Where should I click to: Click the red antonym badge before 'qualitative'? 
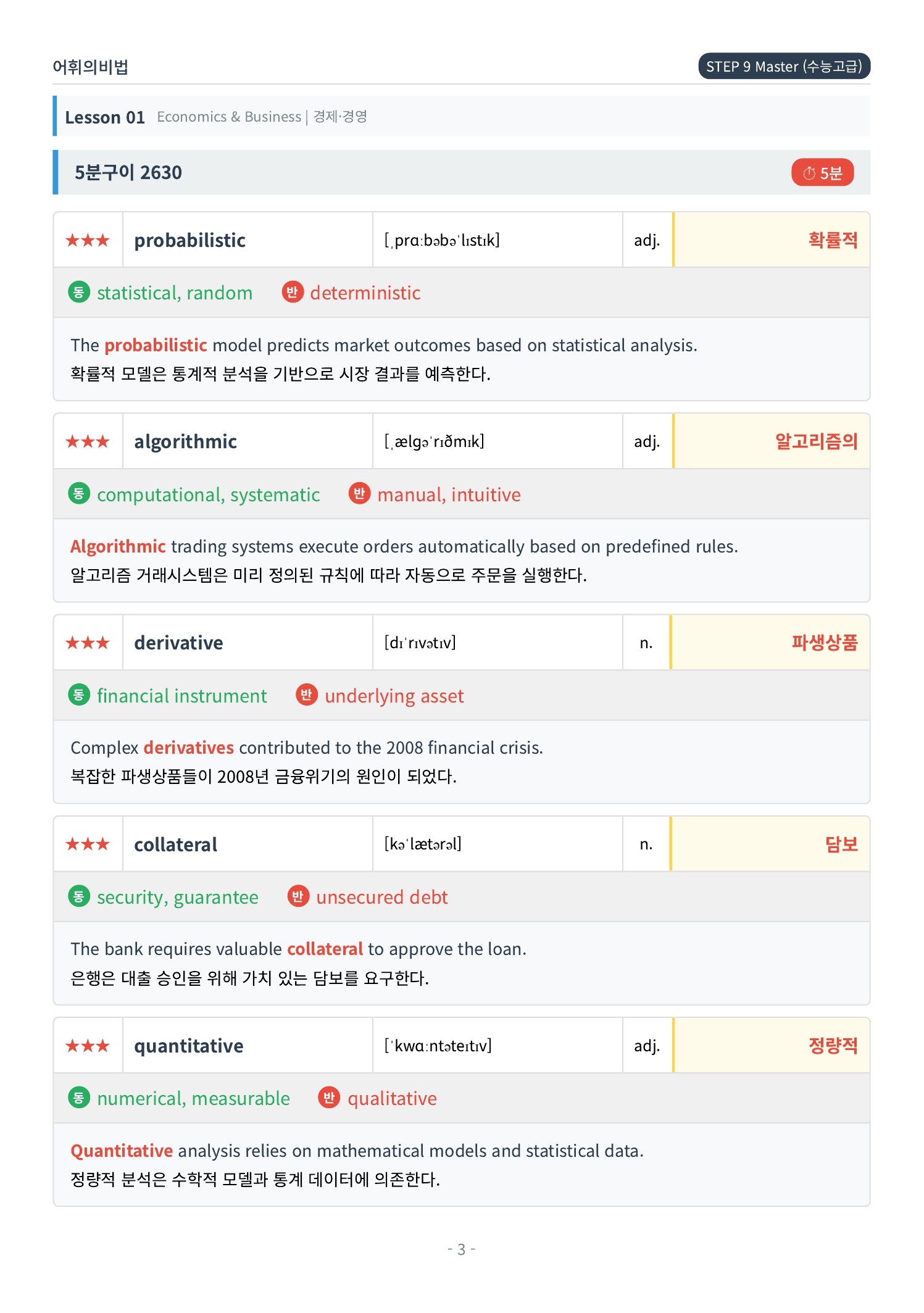pos(329,1098)
